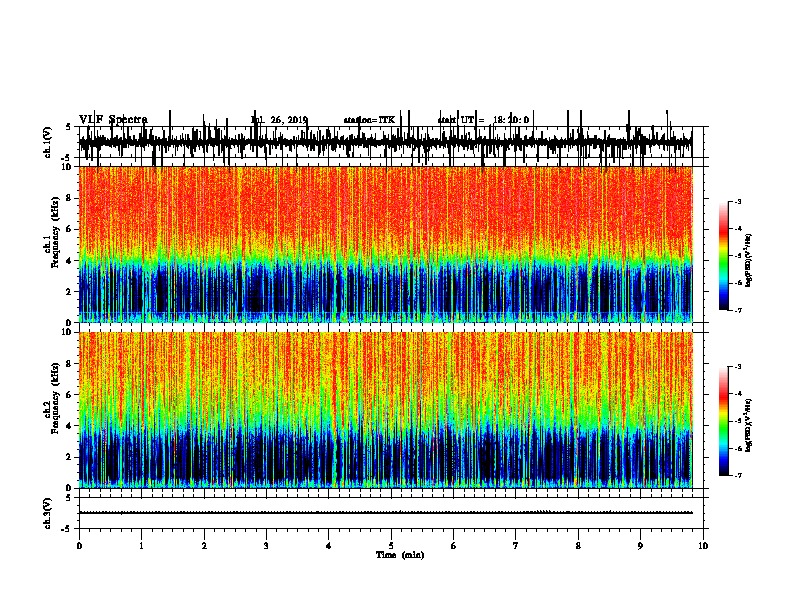Click the '4' kHz tick of ch.2 spectrogram
This screenshot has height=612, width=792.
pyautogui.click(x=70, y=426)
